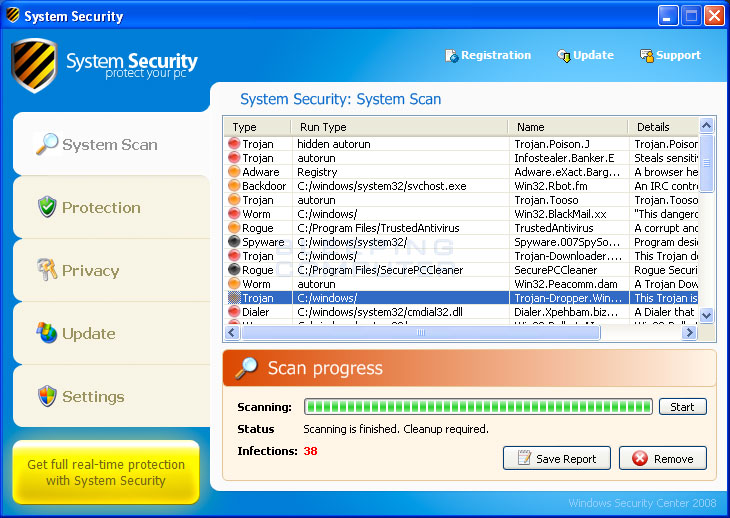The width and height of the screenshot is (730, 518).
Task: Sort by Details column header
Action: click(x=663, y=127)
